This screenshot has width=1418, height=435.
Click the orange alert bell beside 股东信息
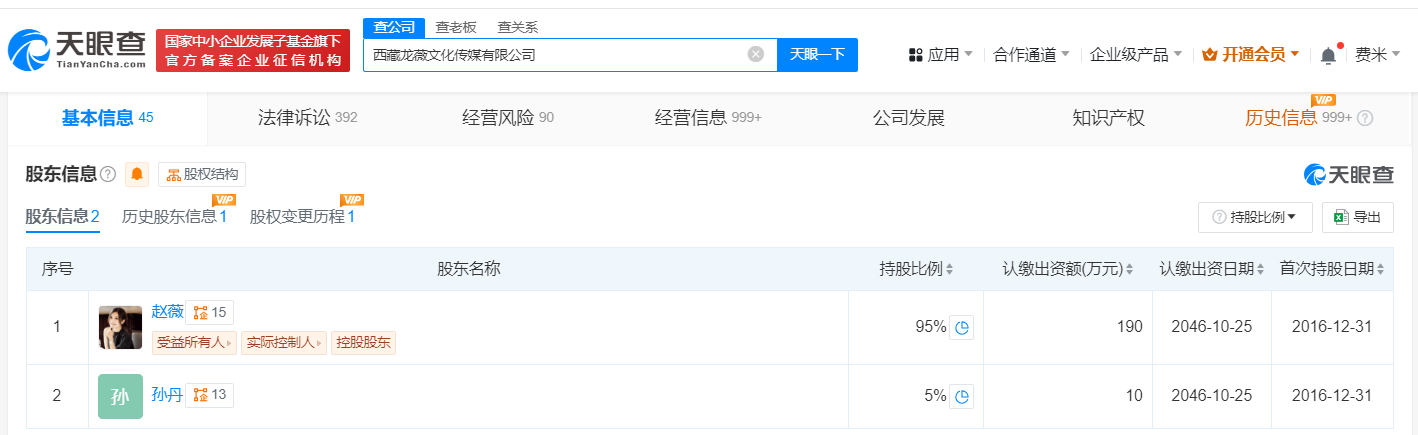(137, 175)
